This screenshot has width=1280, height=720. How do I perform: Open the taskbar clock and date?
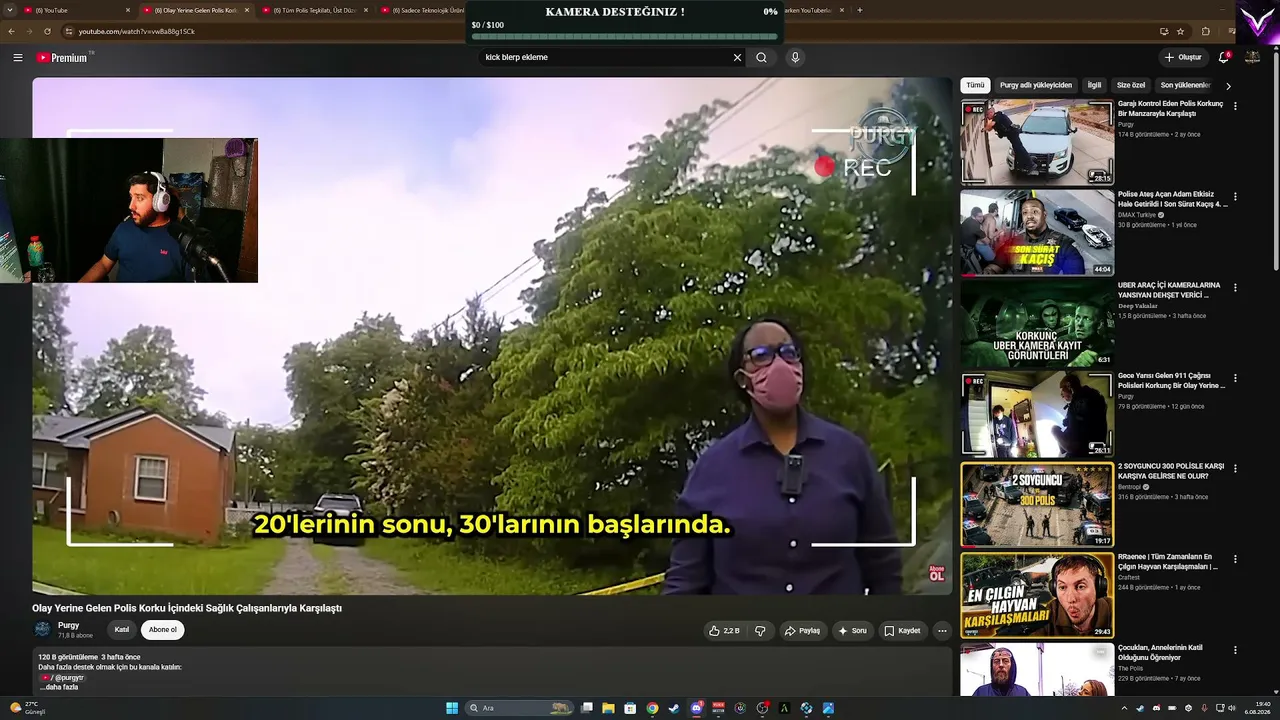(1257, 708)
